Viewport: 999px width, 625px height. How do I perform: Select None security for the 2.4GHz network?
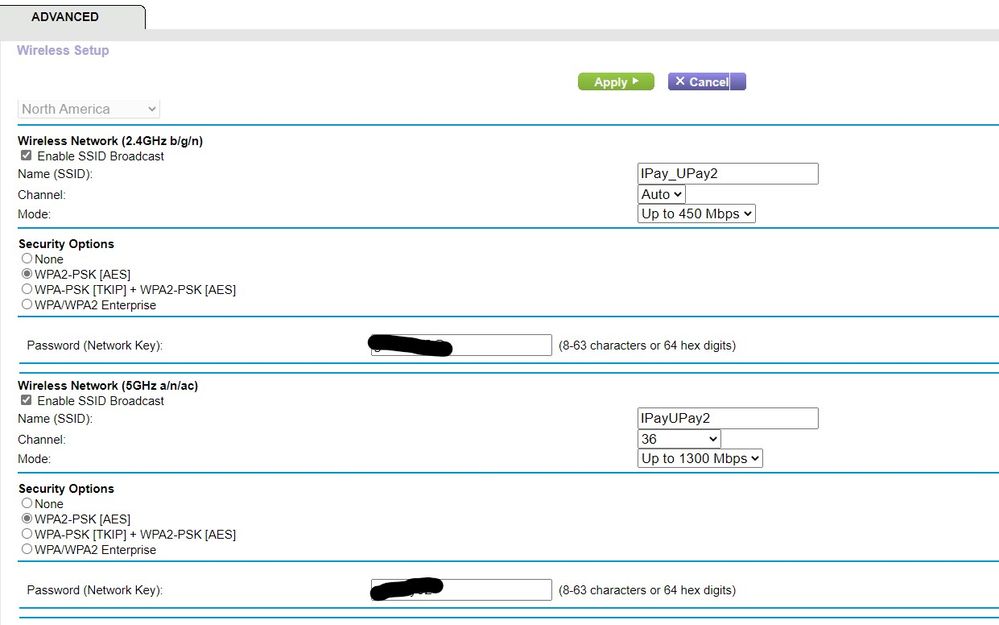pos(27,259)
